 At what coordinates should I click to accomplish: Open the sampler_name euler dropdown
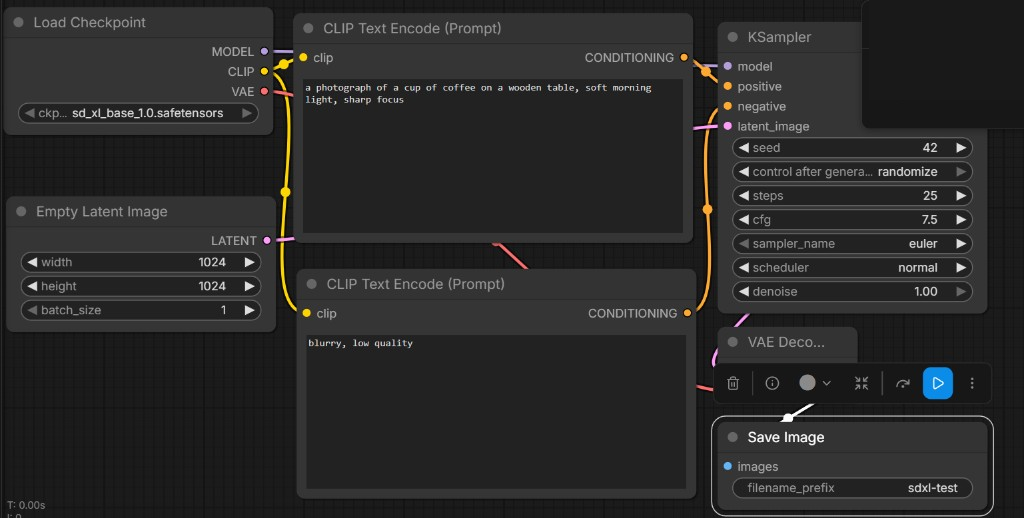852,244
